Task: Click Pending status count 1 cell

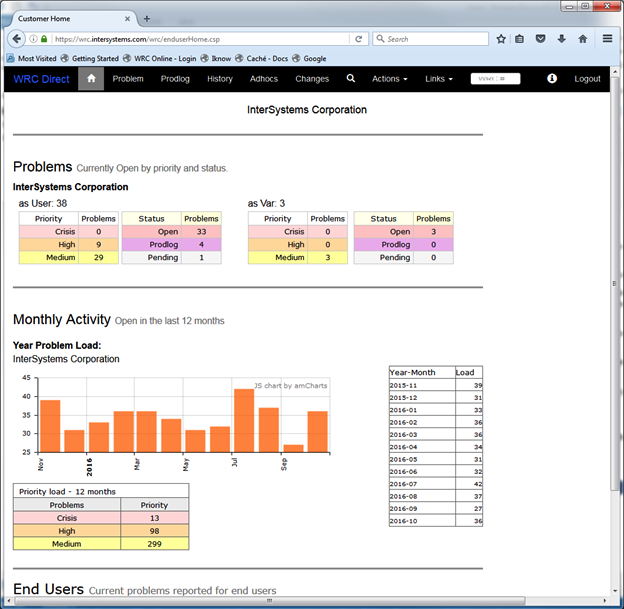Action: 201,258
